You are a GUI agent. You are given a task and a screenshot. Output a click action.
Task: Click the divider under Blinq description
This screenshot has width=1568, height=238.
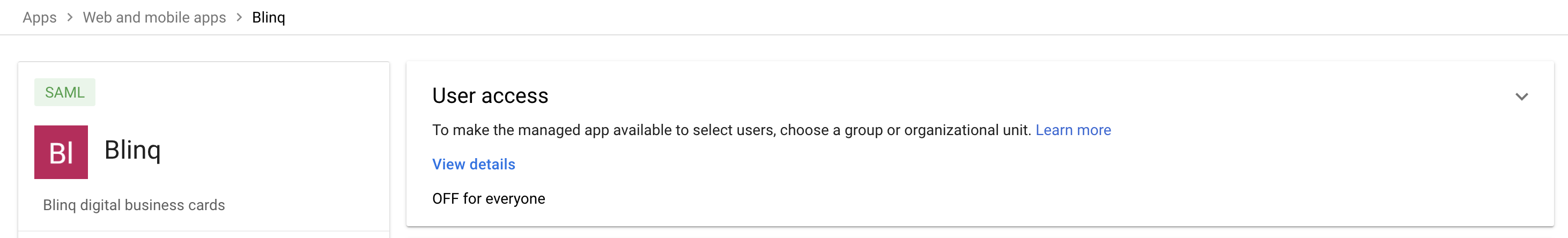(x=204, y=230)
